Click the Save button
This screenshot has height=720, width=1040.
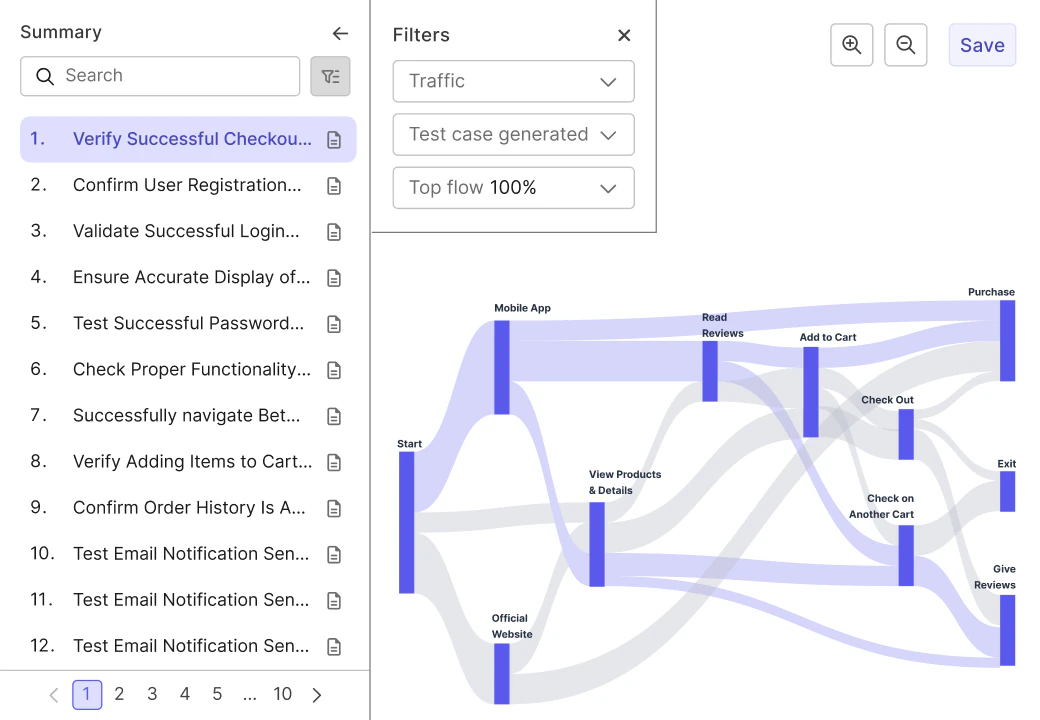982,45
